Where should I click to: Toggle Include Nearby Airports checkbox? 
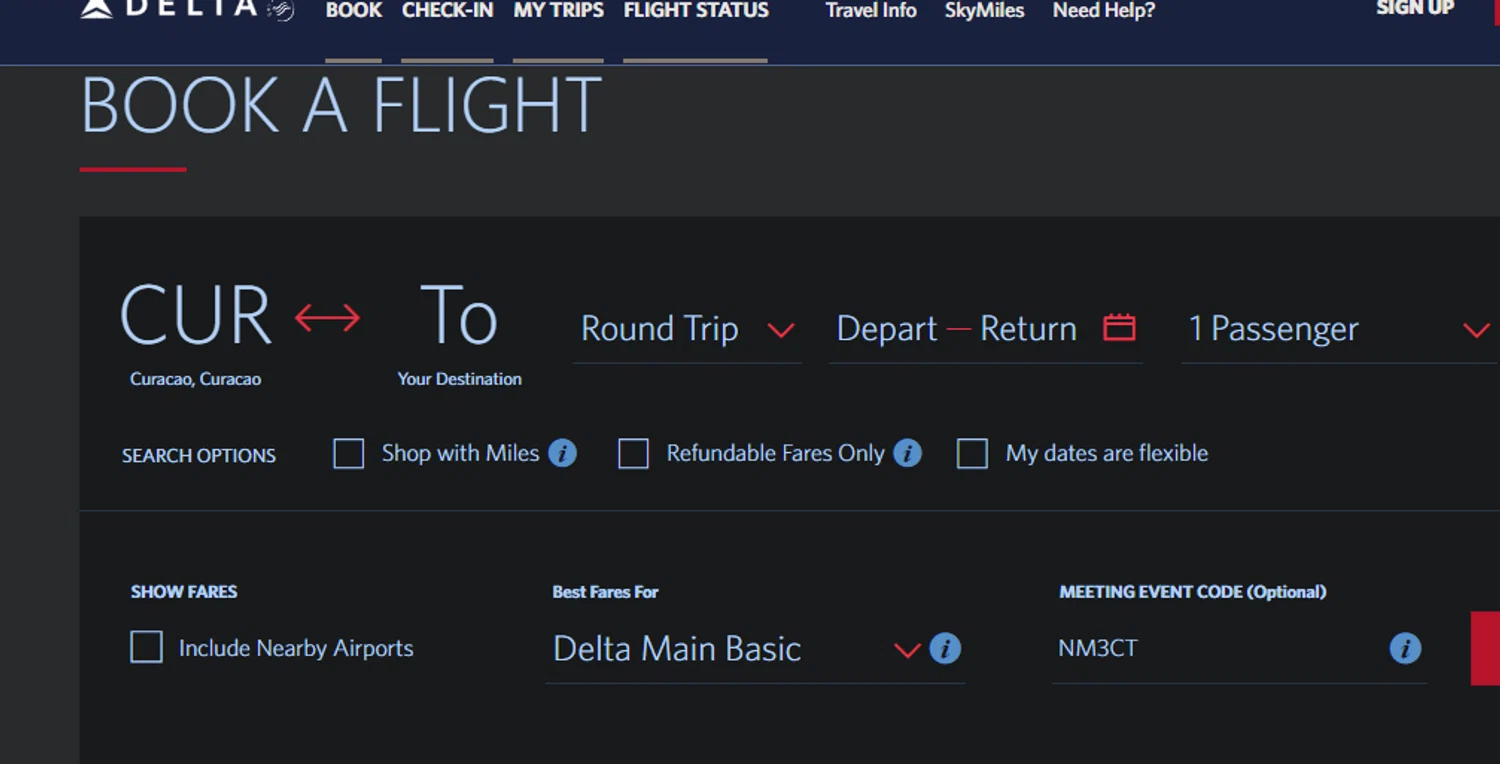[x=146, y=648]
